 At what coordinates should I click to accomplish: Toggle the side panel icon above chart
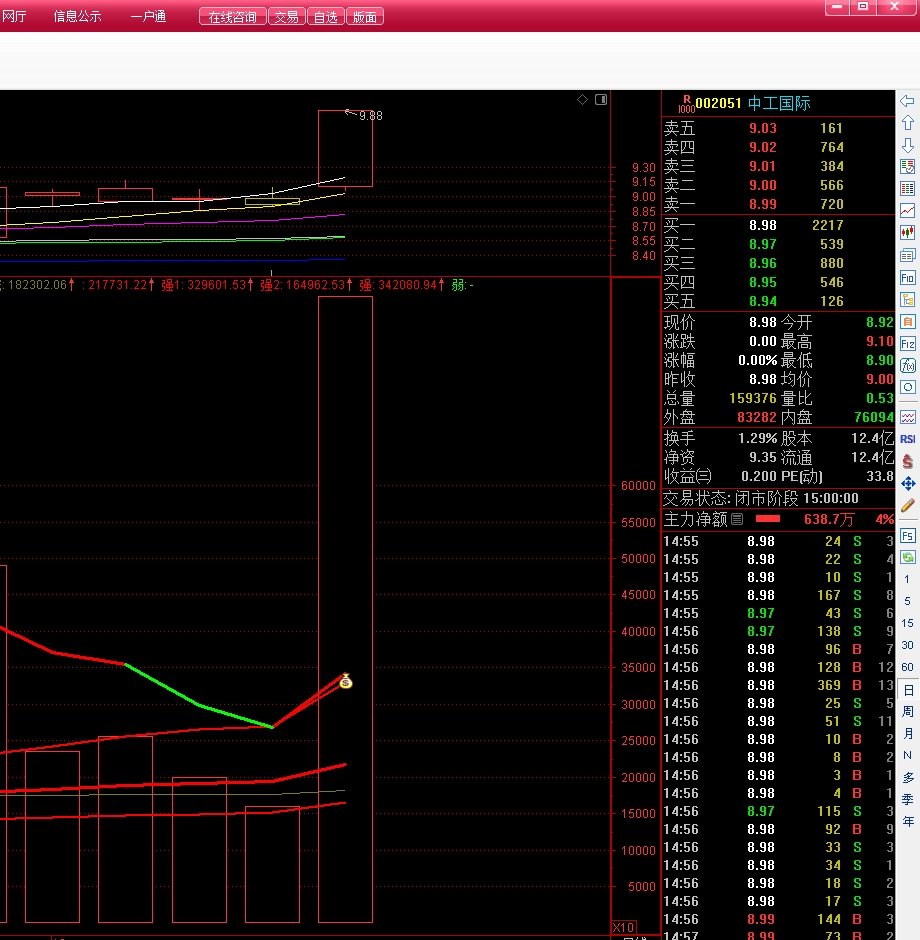click(x=601, y=99)
